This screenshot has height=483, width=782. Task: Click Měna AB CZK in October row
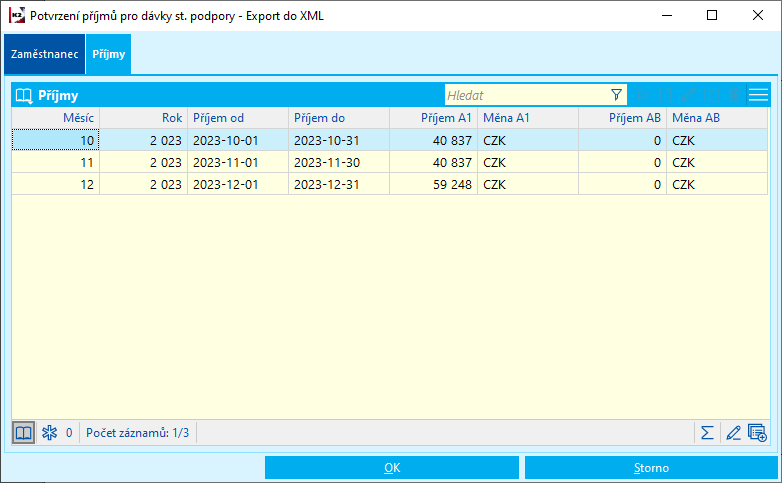[717, 140]
